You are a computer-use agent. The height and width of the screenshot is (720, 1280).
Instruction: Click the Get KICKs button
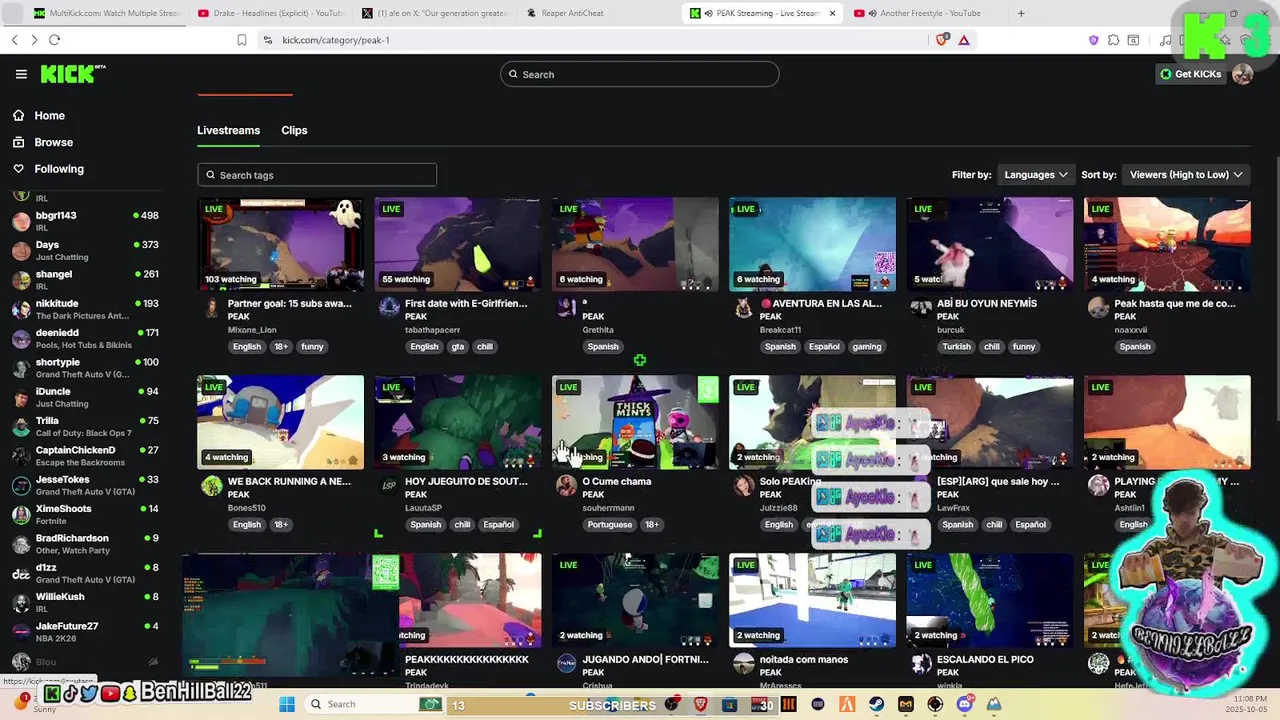pyautogui.click(x=1191, y=74)
